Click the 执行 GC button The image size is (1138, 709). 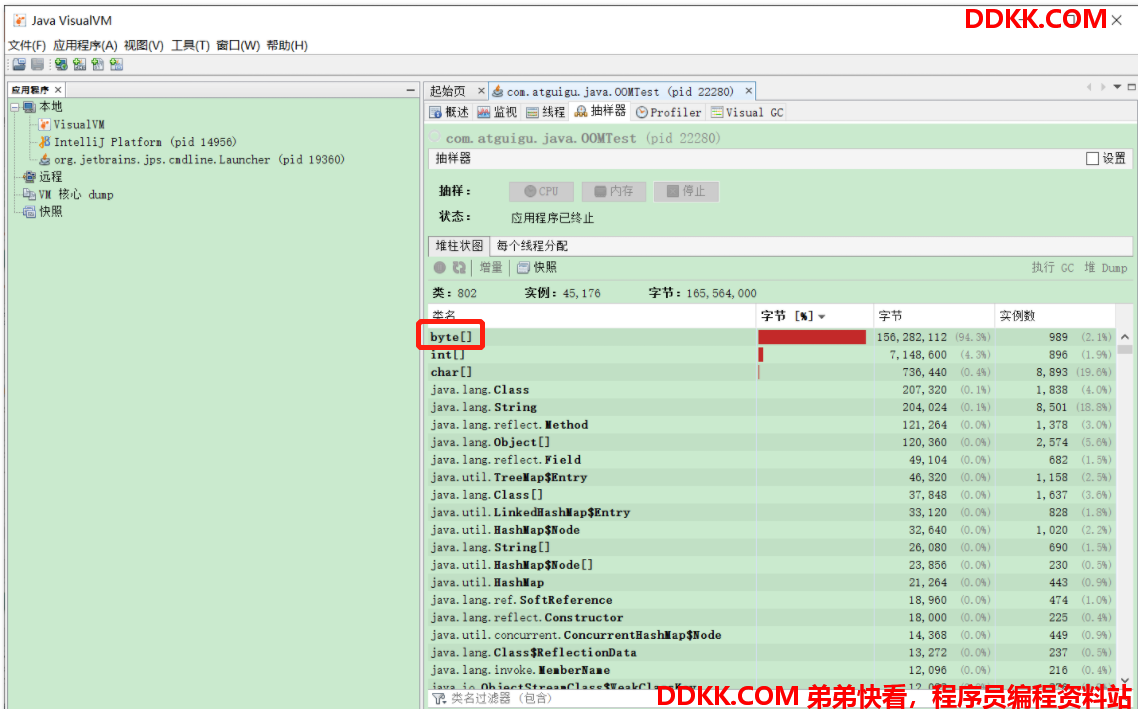(x=1052, y=268)
